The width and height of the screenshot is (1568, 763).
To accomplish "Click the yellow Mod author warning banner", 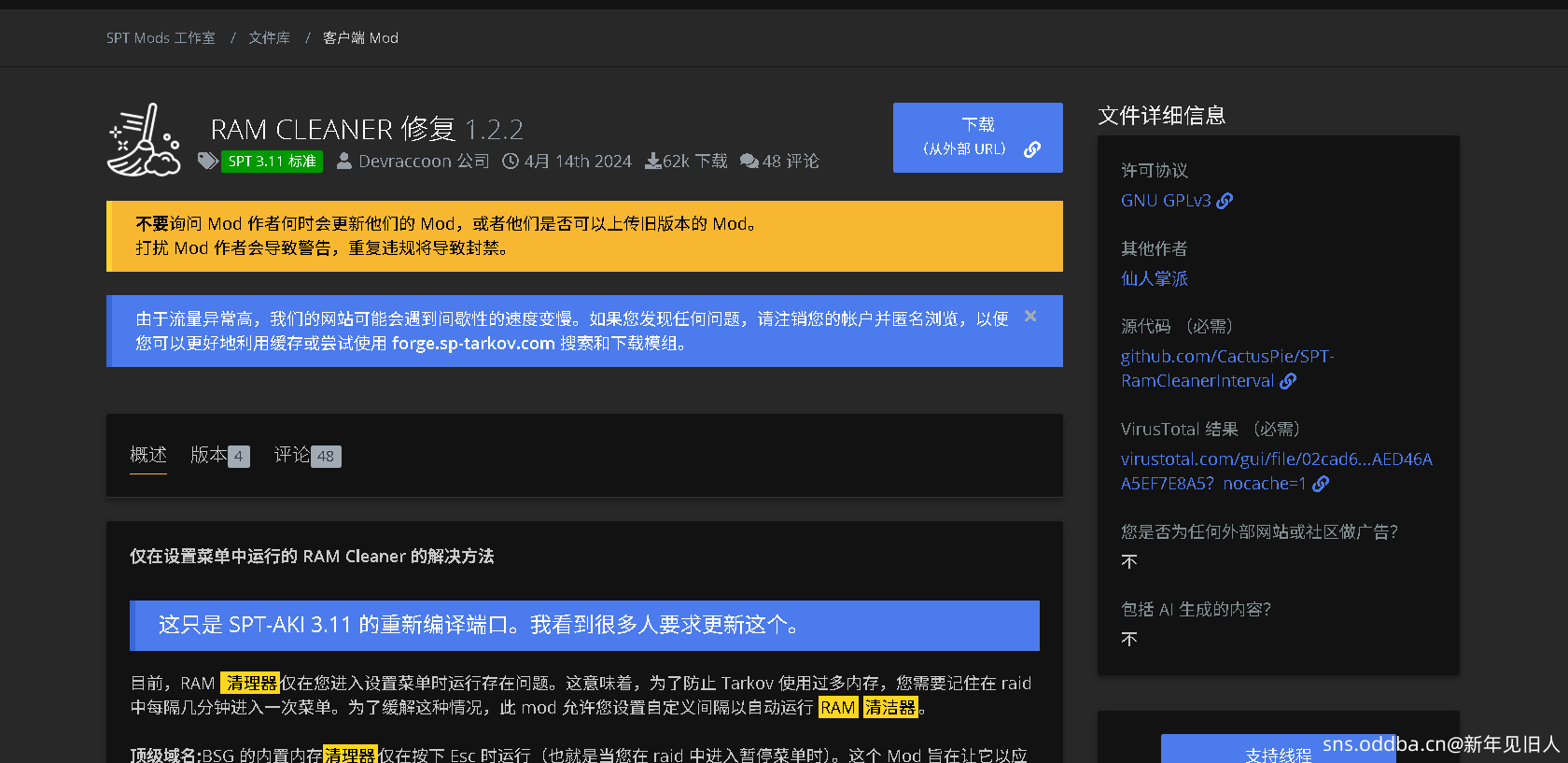I will [584, 236].
